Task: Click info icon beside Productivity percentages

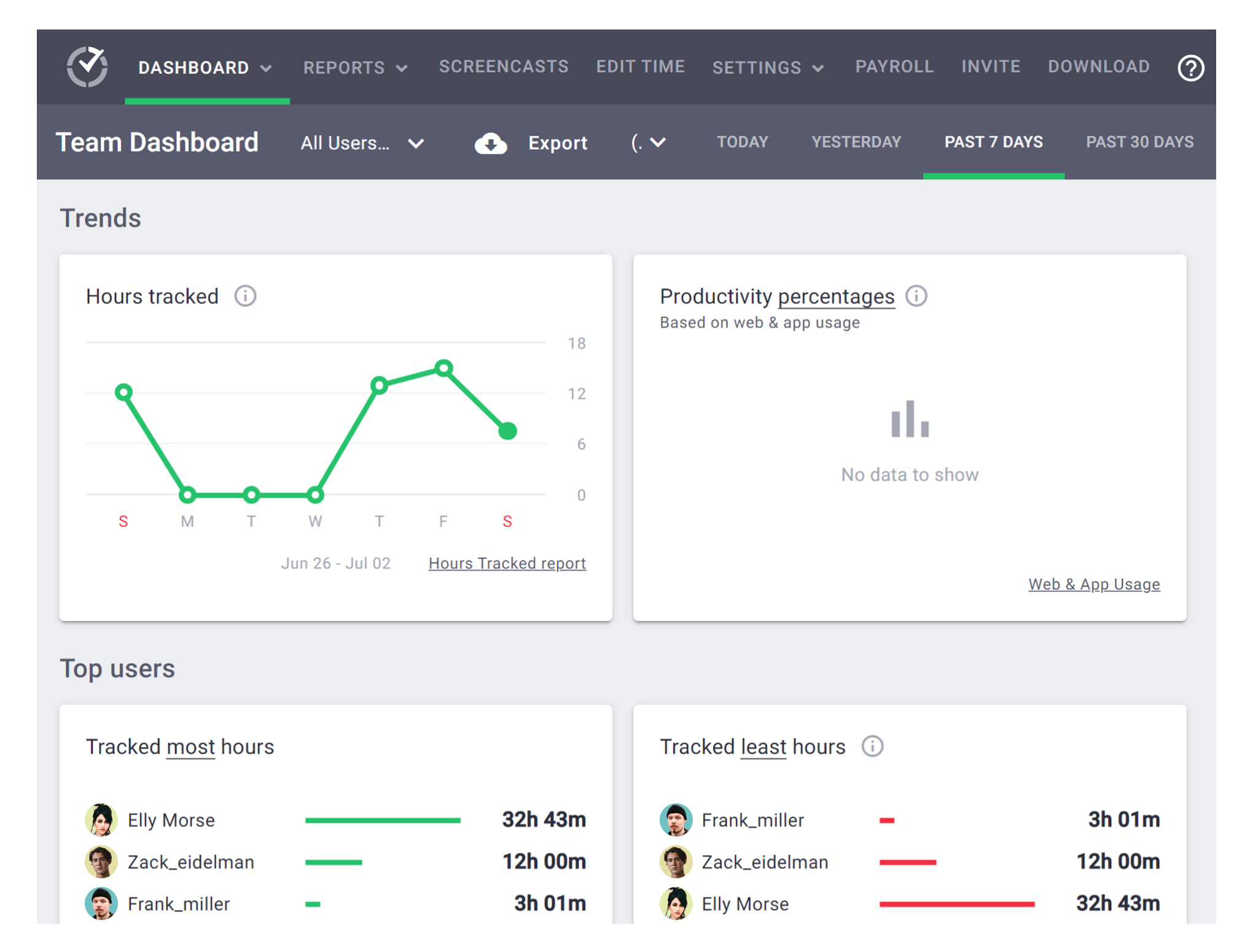Action: pos(916,296)
